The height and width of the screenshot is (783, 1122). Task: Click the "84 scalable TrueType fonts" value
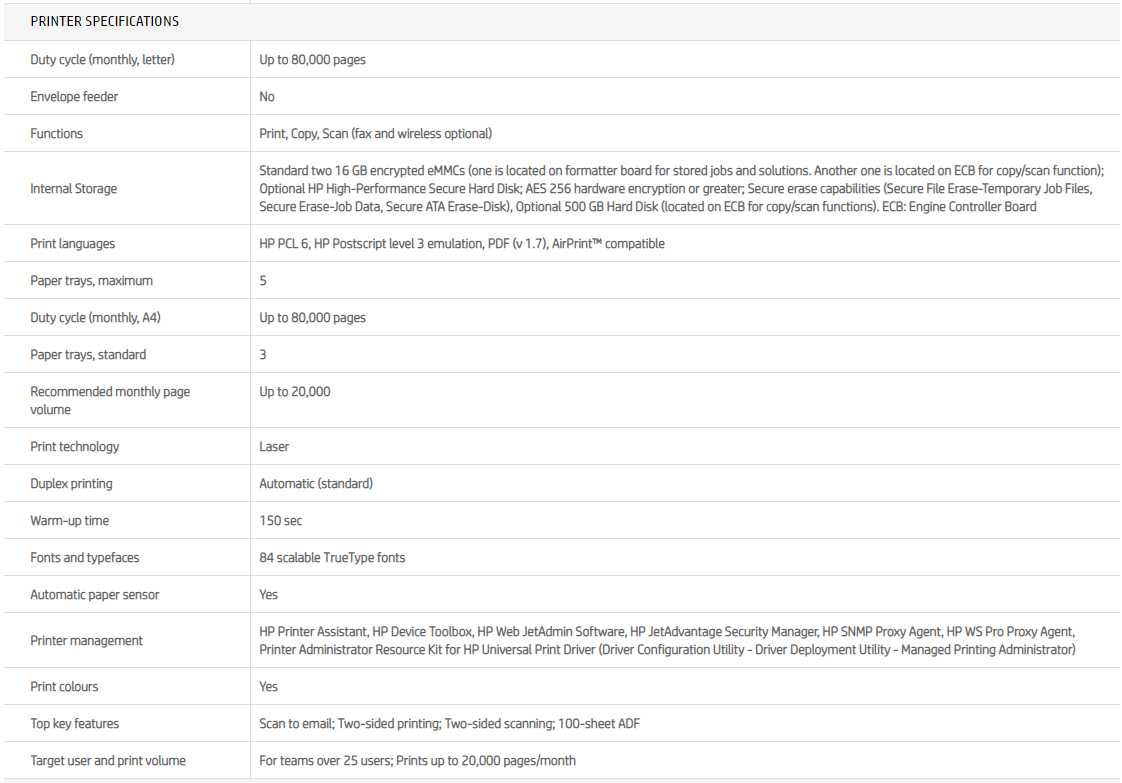click(332, 558)
